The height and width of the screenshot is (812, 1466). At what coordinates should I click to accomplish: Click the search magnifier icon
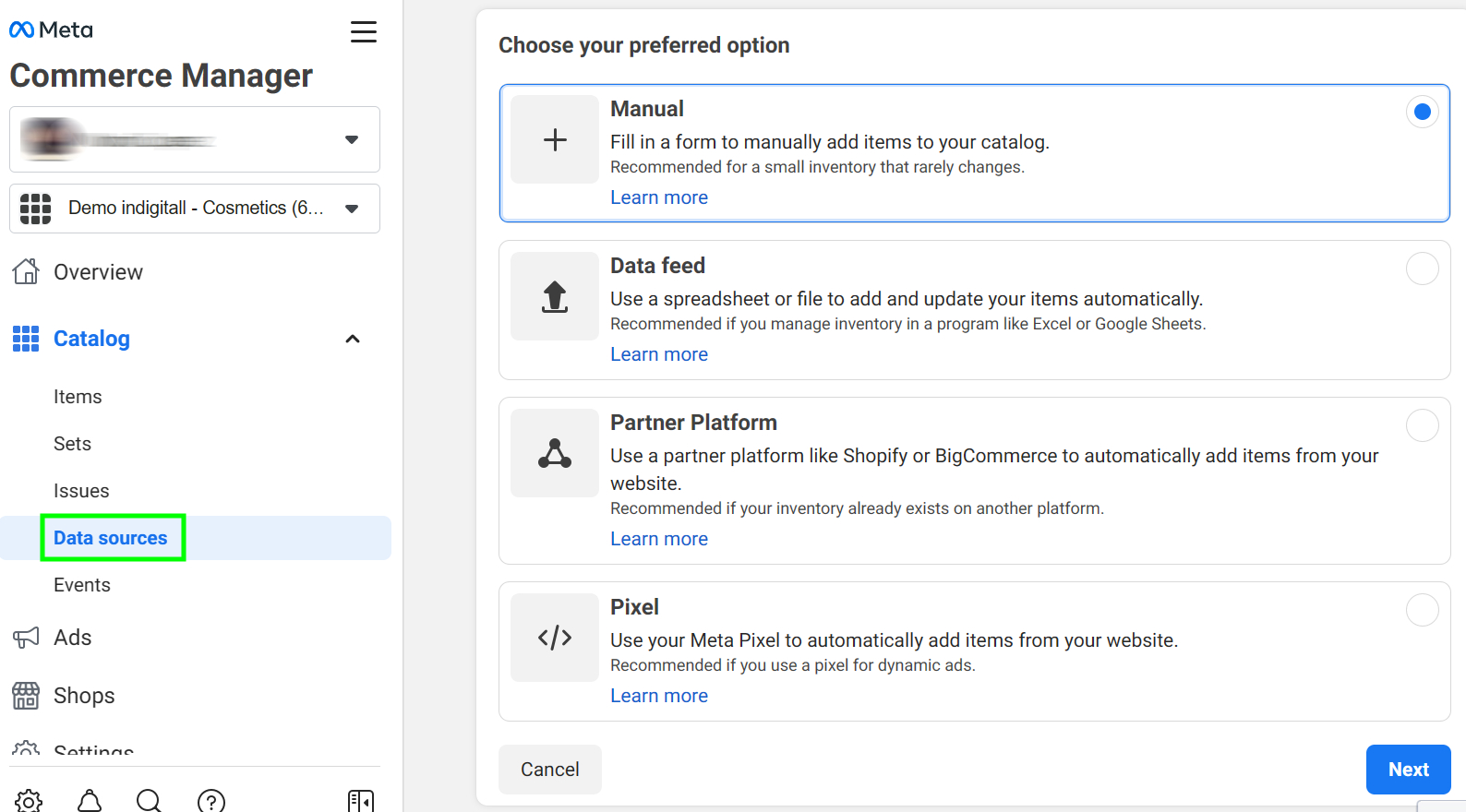click(149, 800)
